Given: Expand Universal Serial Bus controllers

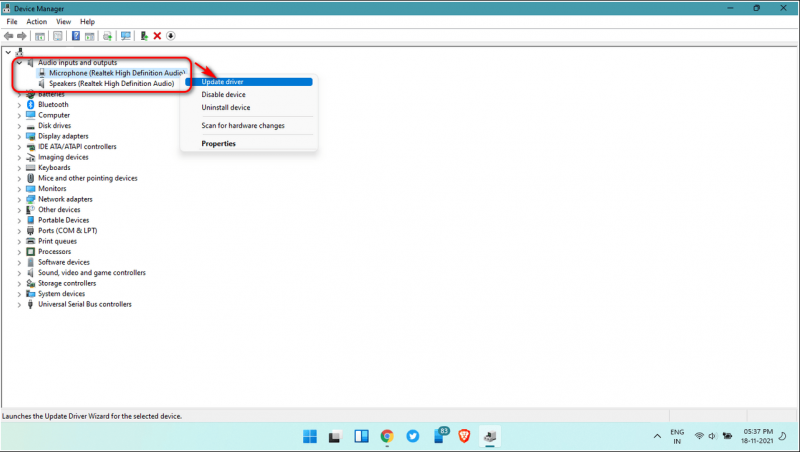Looking at the screenshot, I should coord(19,305).
